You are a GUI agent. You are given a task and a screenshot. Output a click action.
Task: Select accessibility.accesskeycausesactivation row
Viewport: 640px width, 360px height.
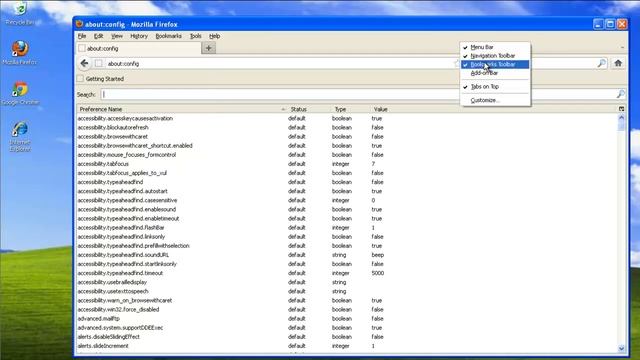tap(347, 118)
